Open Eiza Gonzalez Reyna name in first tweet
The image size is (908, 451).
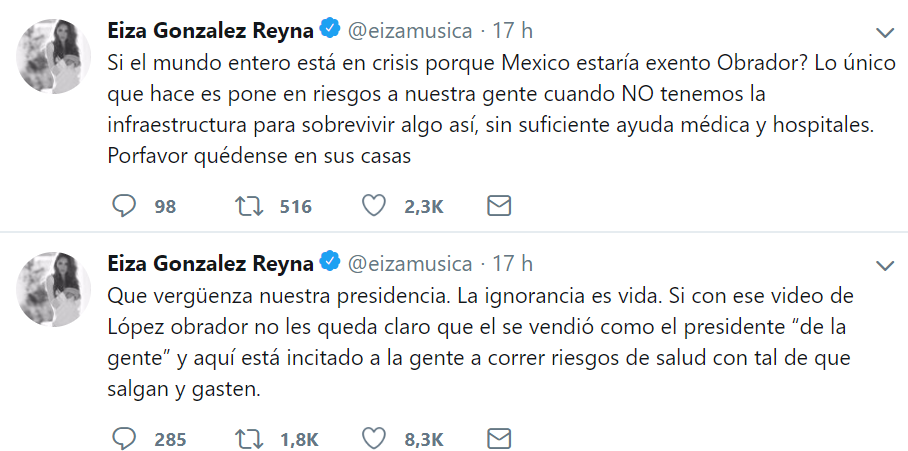tap(210, 30)
